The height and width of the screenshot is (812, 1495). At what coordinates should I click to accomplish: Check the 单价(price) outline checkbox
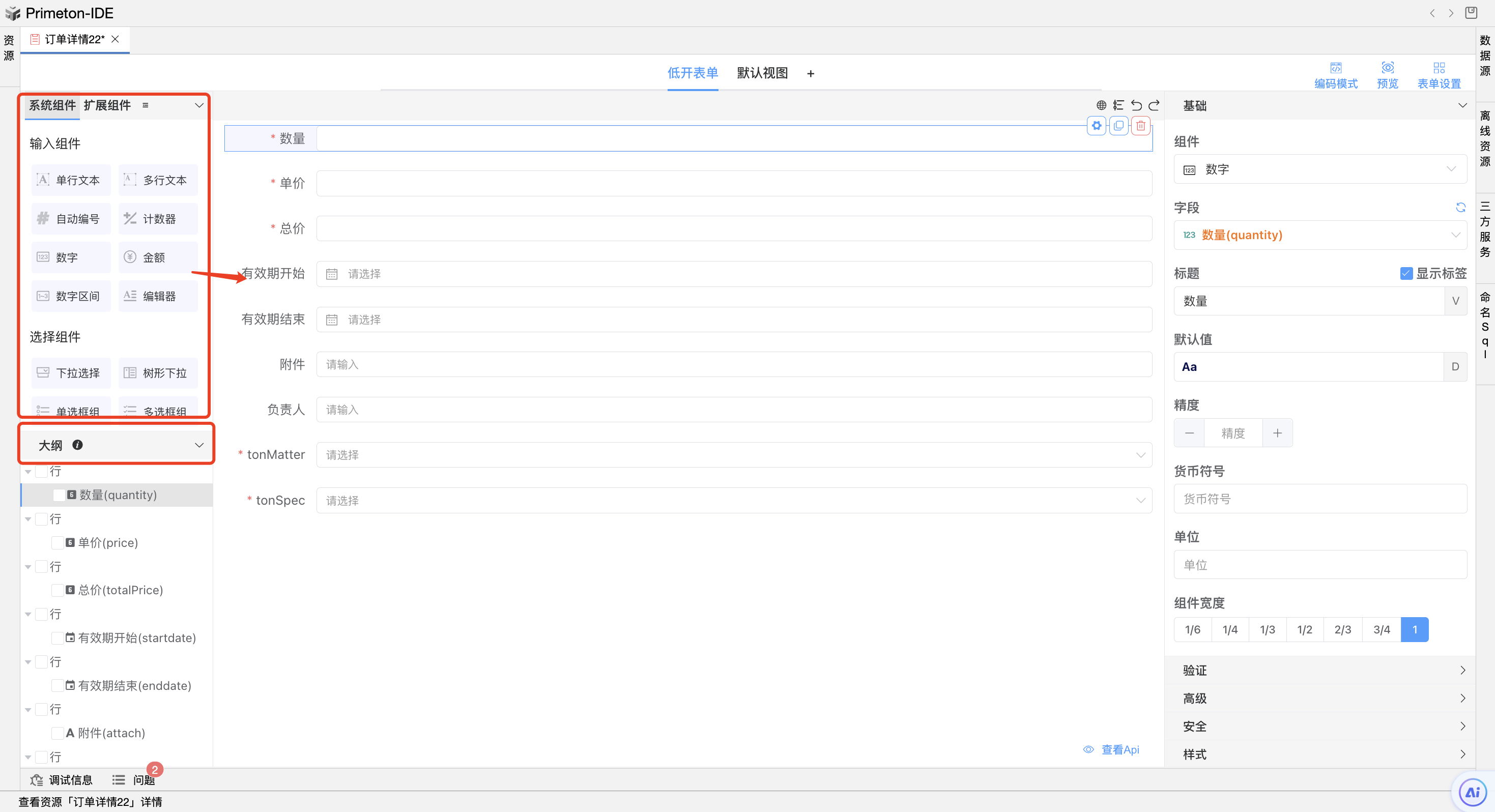coord(57,543)
